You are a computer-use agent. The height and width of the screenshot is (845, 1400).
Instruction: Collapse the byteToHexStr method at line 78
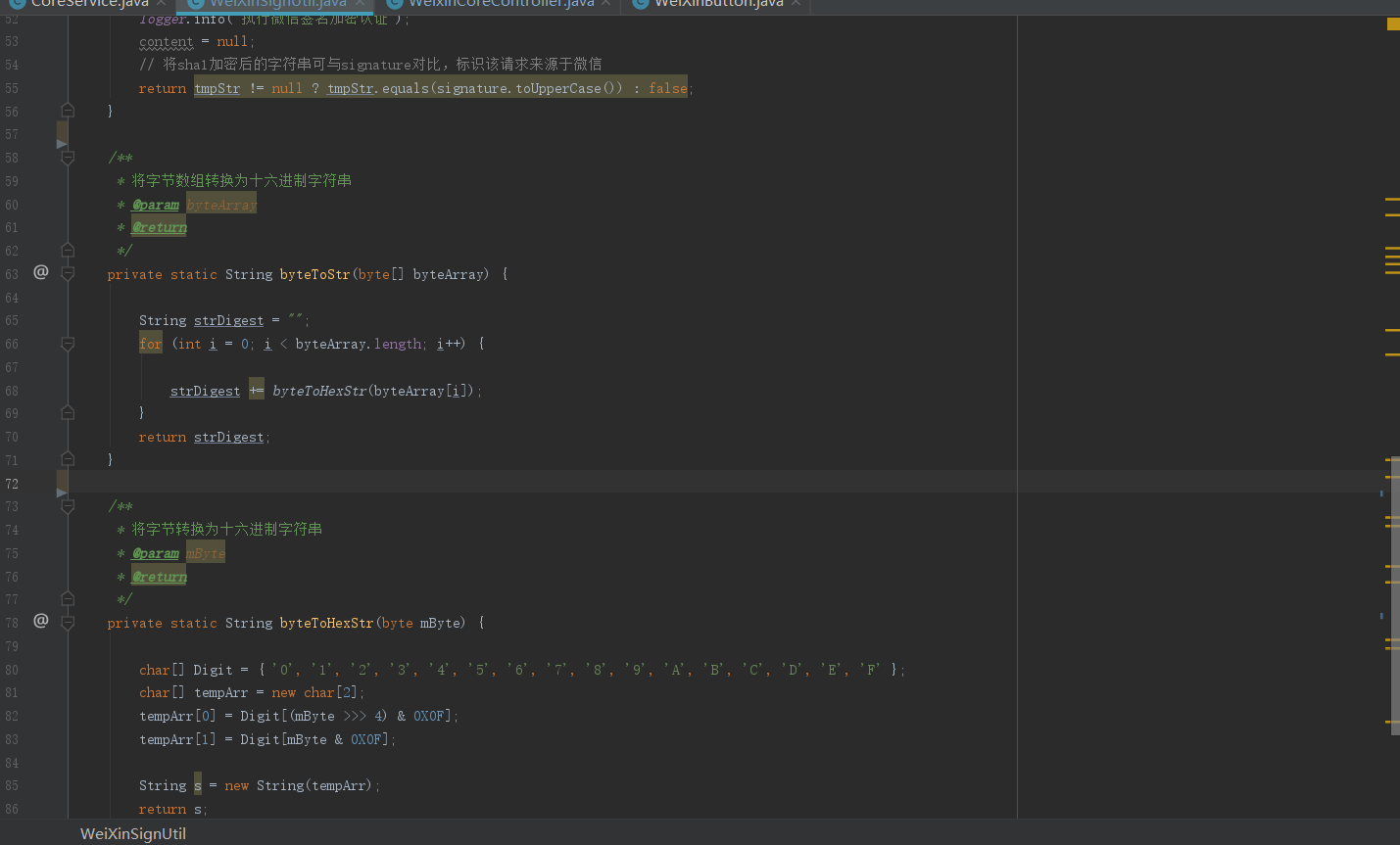[x=68, y=622]
